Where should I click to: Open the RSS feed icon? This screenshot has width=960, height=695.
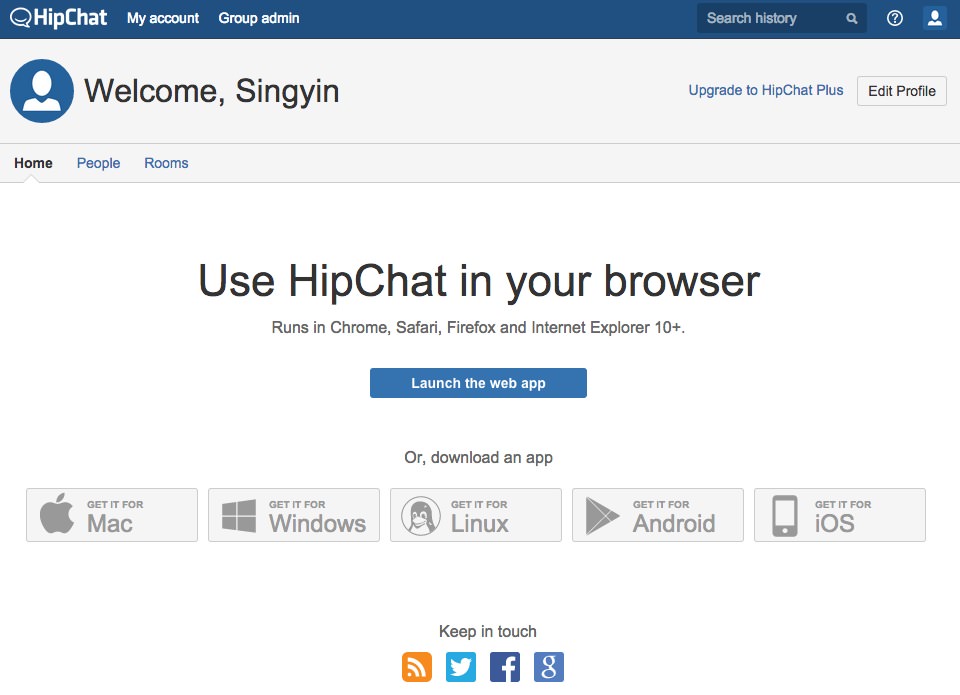417,667
